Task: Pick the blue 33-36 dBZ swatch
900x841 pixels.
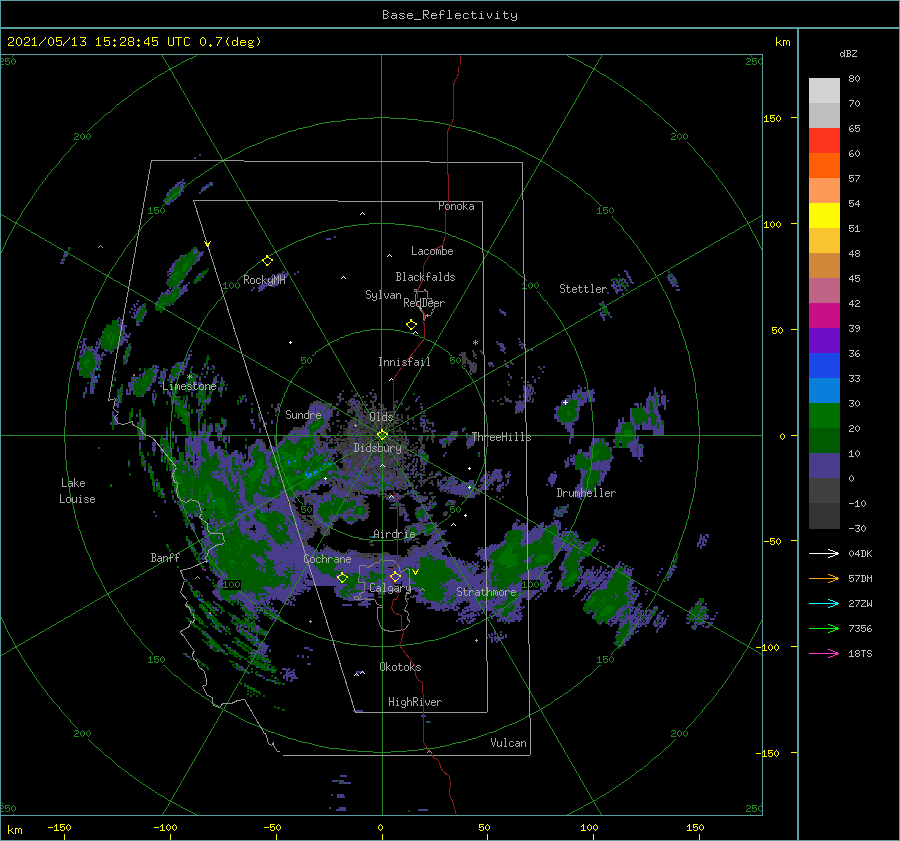Action: point(824,366)
